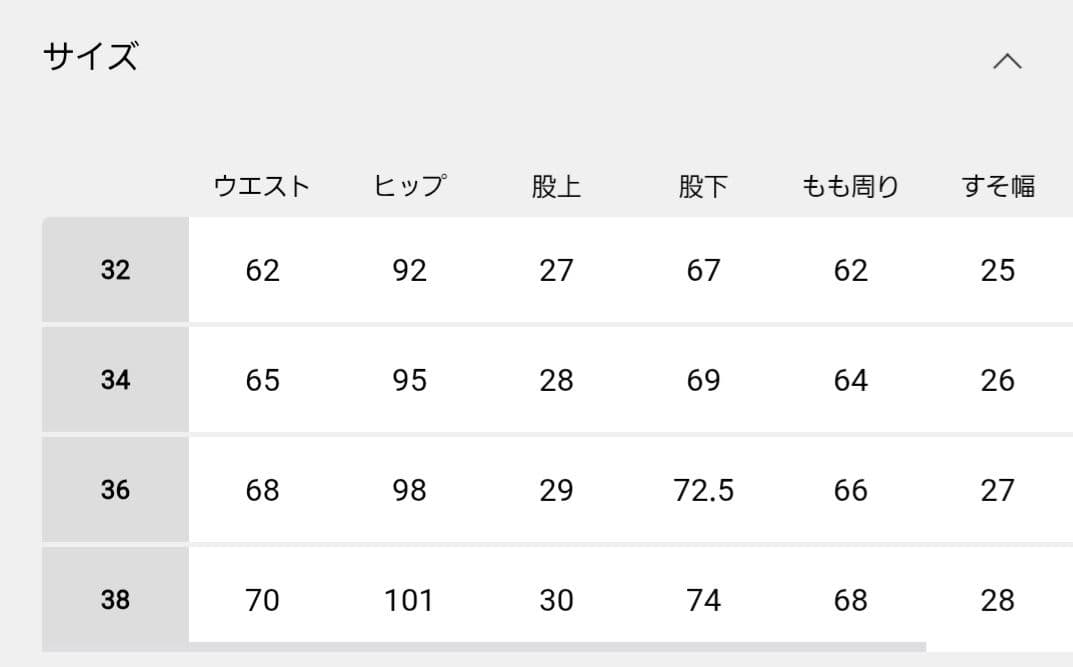
Task: Click rise value 30 in row 38
Action: [557, 600]
